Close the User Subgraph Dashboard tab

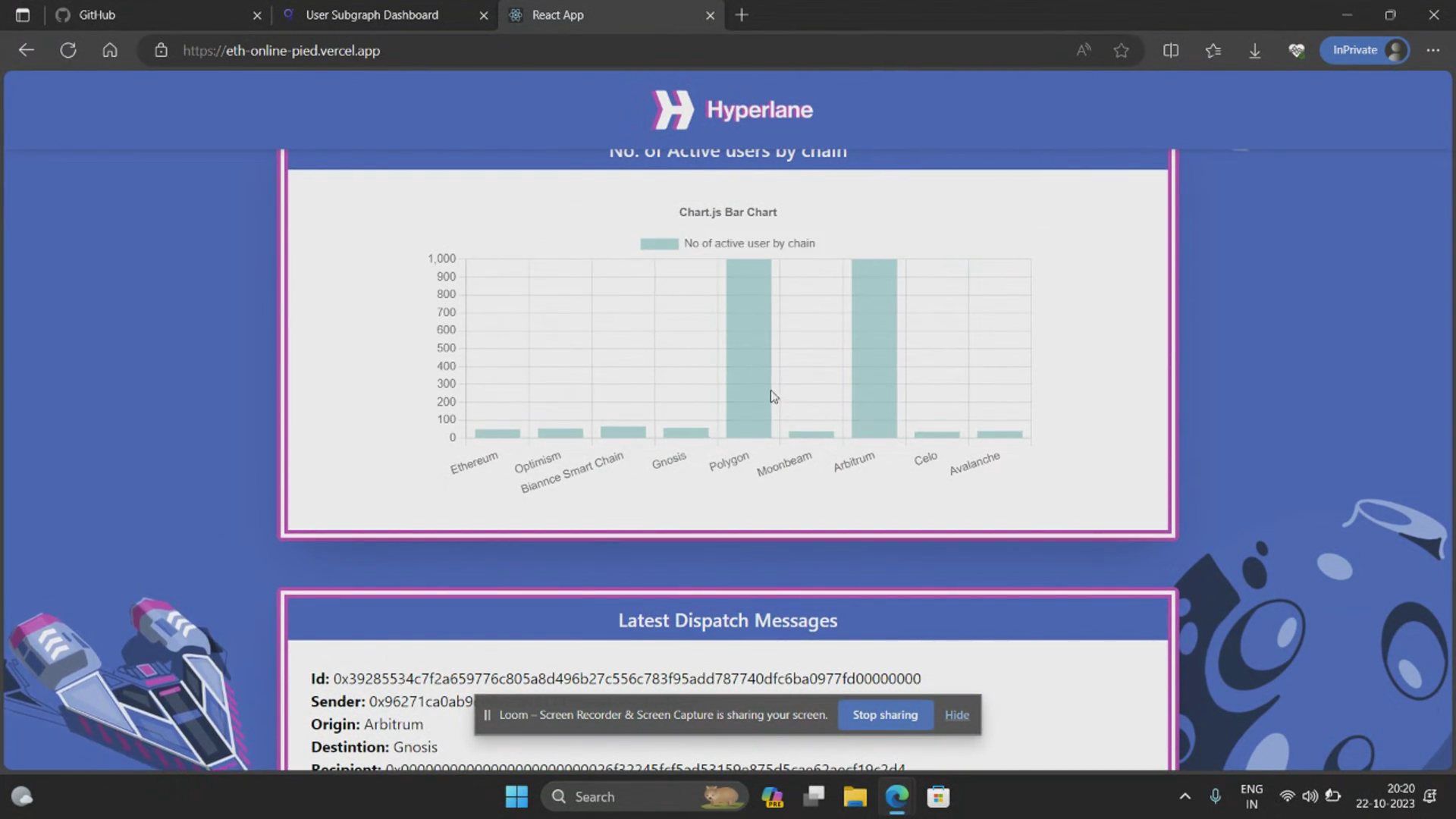(x=484, y=15)
